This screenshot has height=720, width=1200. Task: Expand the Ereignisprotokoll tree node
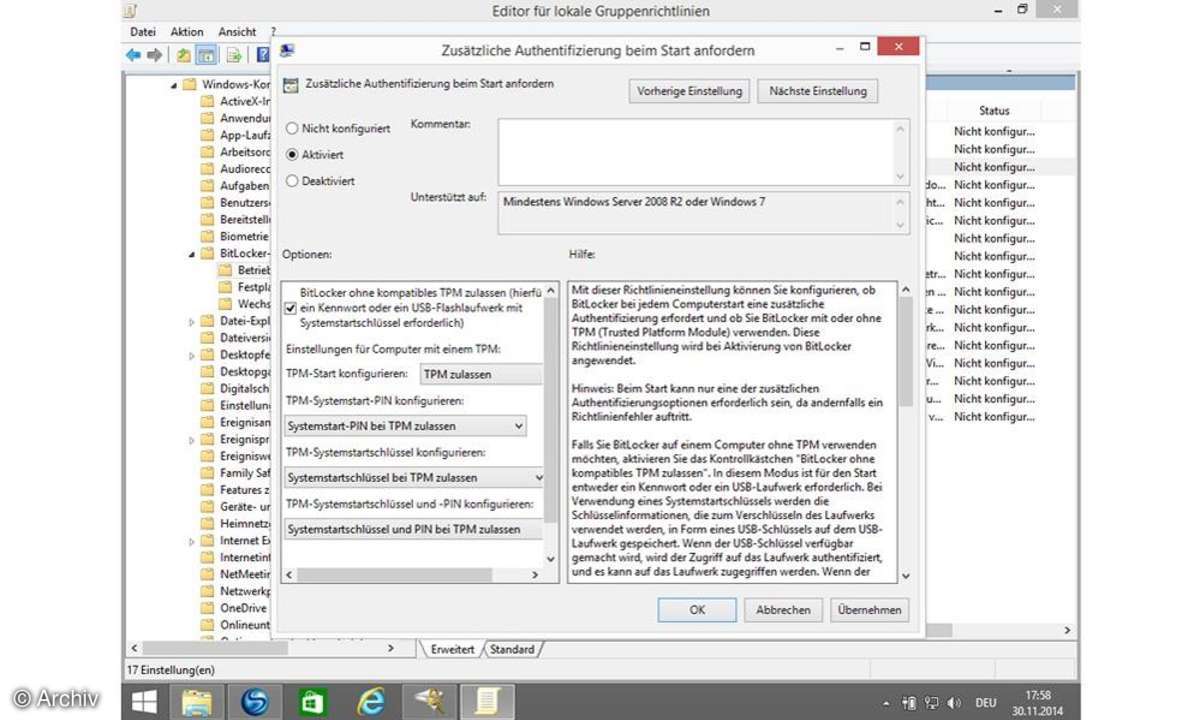(x=192, y=439)
